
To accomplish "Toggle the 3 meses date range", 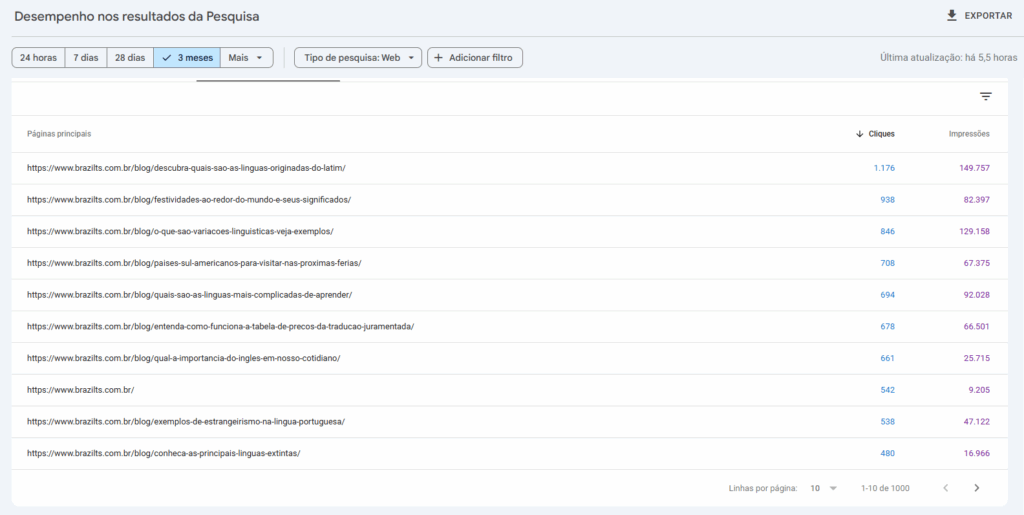I will (x=186, y=58).
